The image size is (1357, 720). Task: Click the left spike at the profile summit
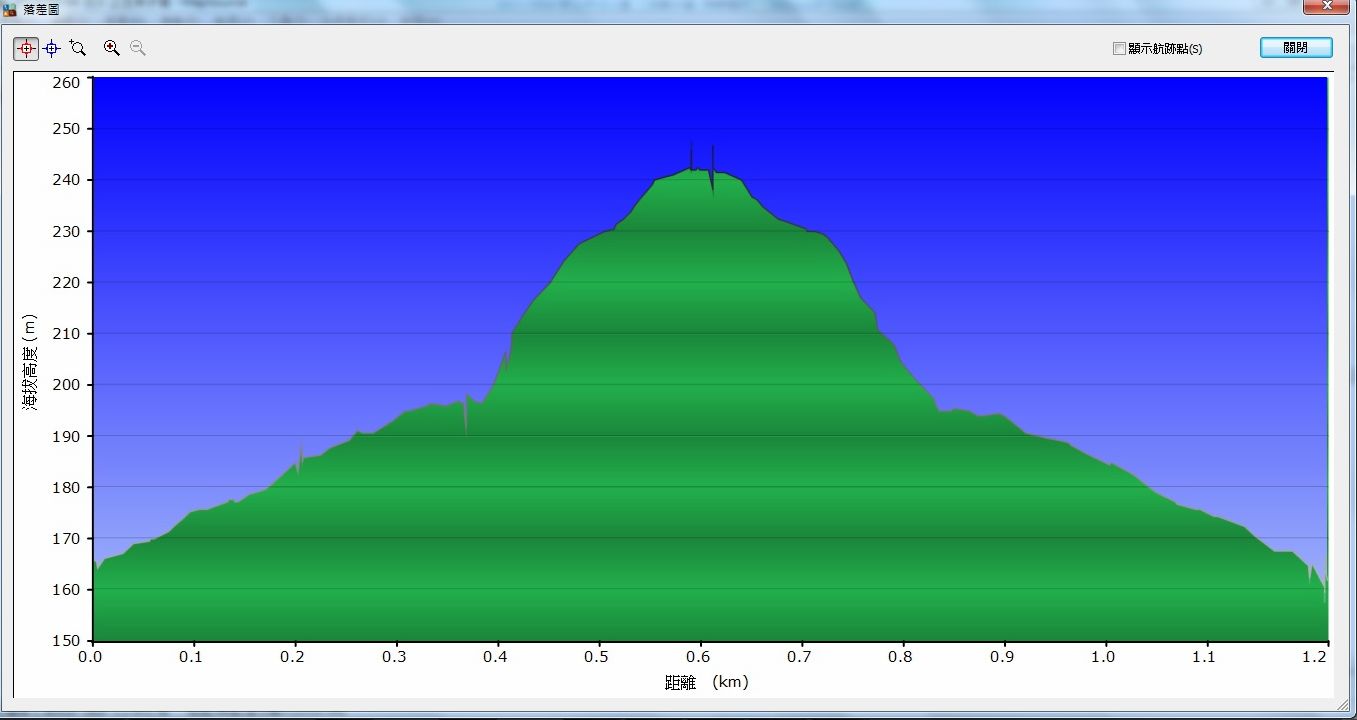point(691,156)
